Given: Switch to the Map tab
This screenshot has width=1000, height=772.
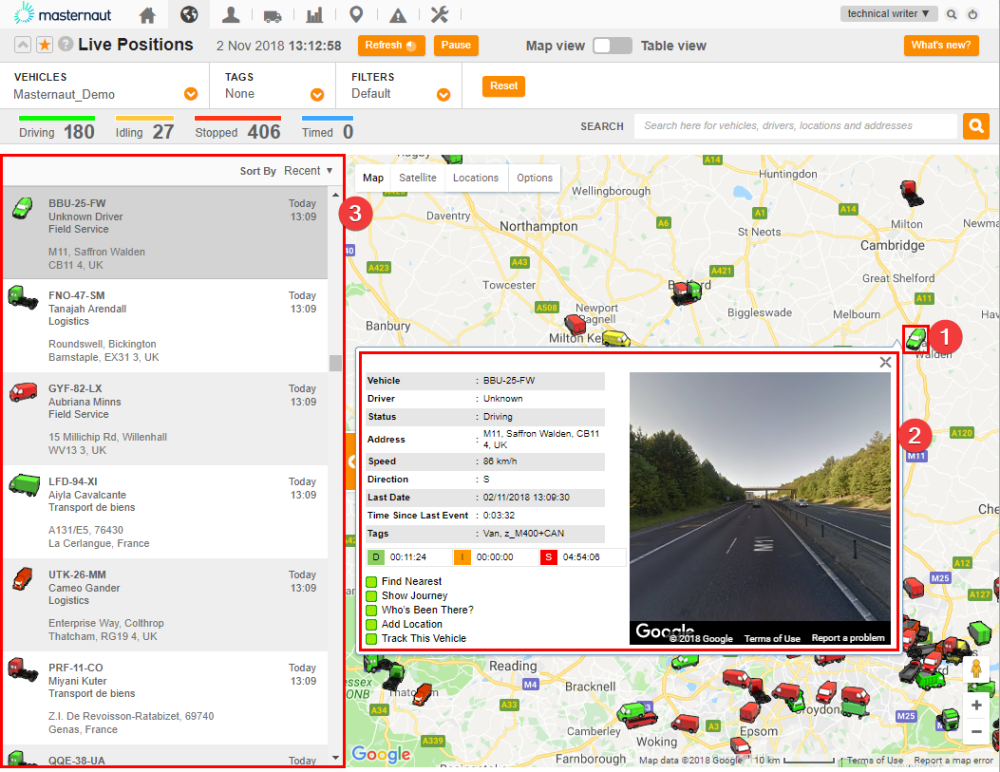Looking at the screenshot, I should pyautogui.click(x=373, y=178).
